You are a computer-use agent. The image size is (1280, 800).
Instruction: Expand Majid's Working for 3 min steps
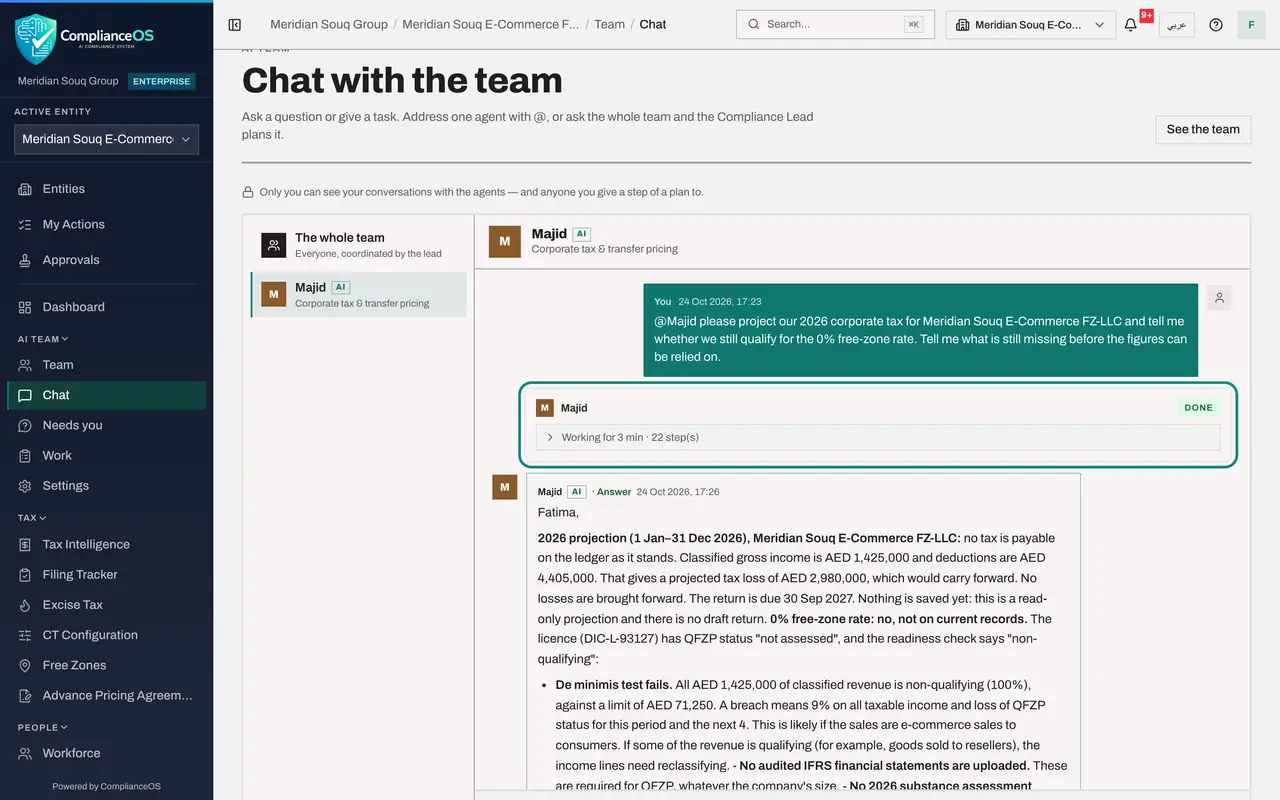[x=878, y=437]
